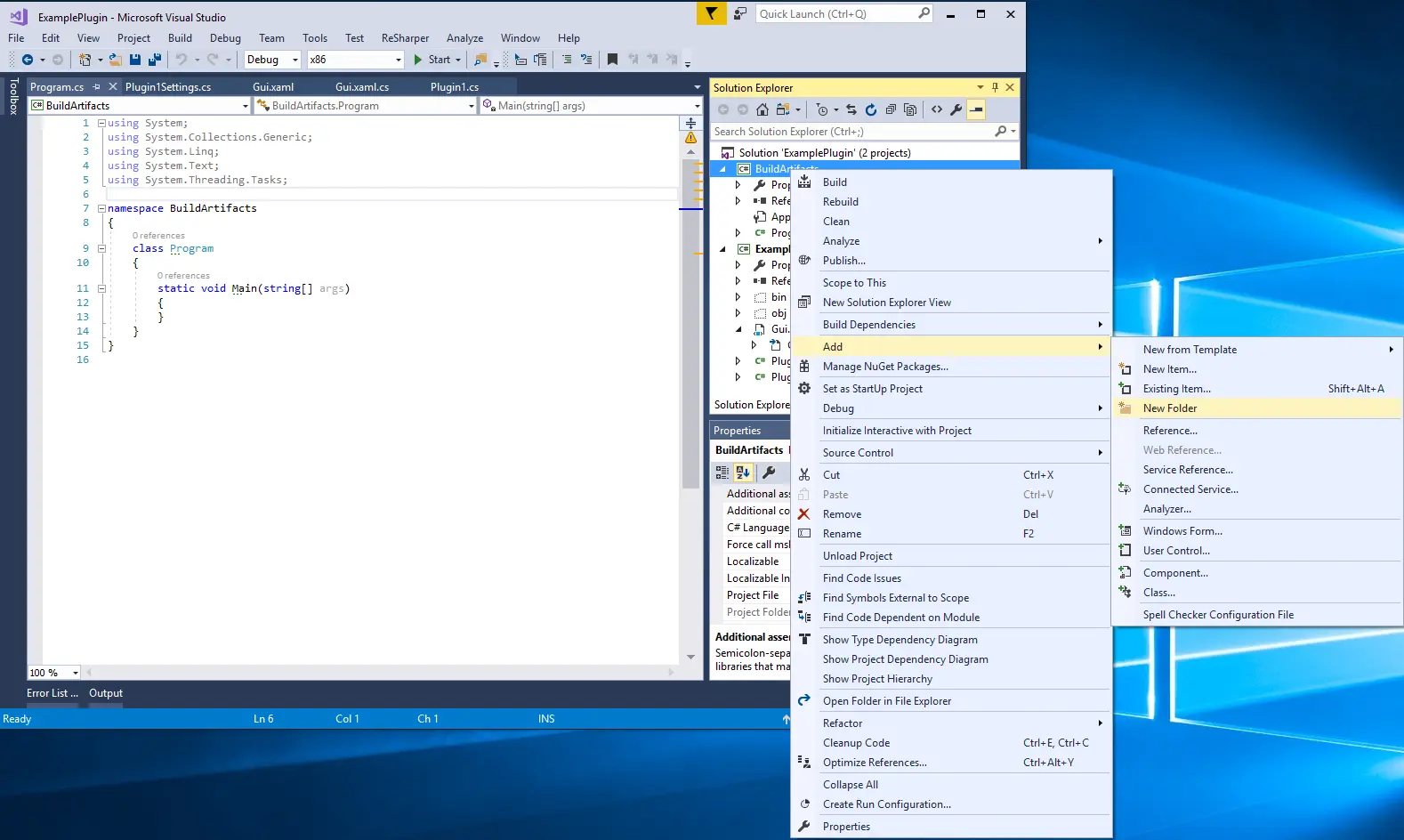Choose Existing Item in the Add submenu

tap(1257, 389)
